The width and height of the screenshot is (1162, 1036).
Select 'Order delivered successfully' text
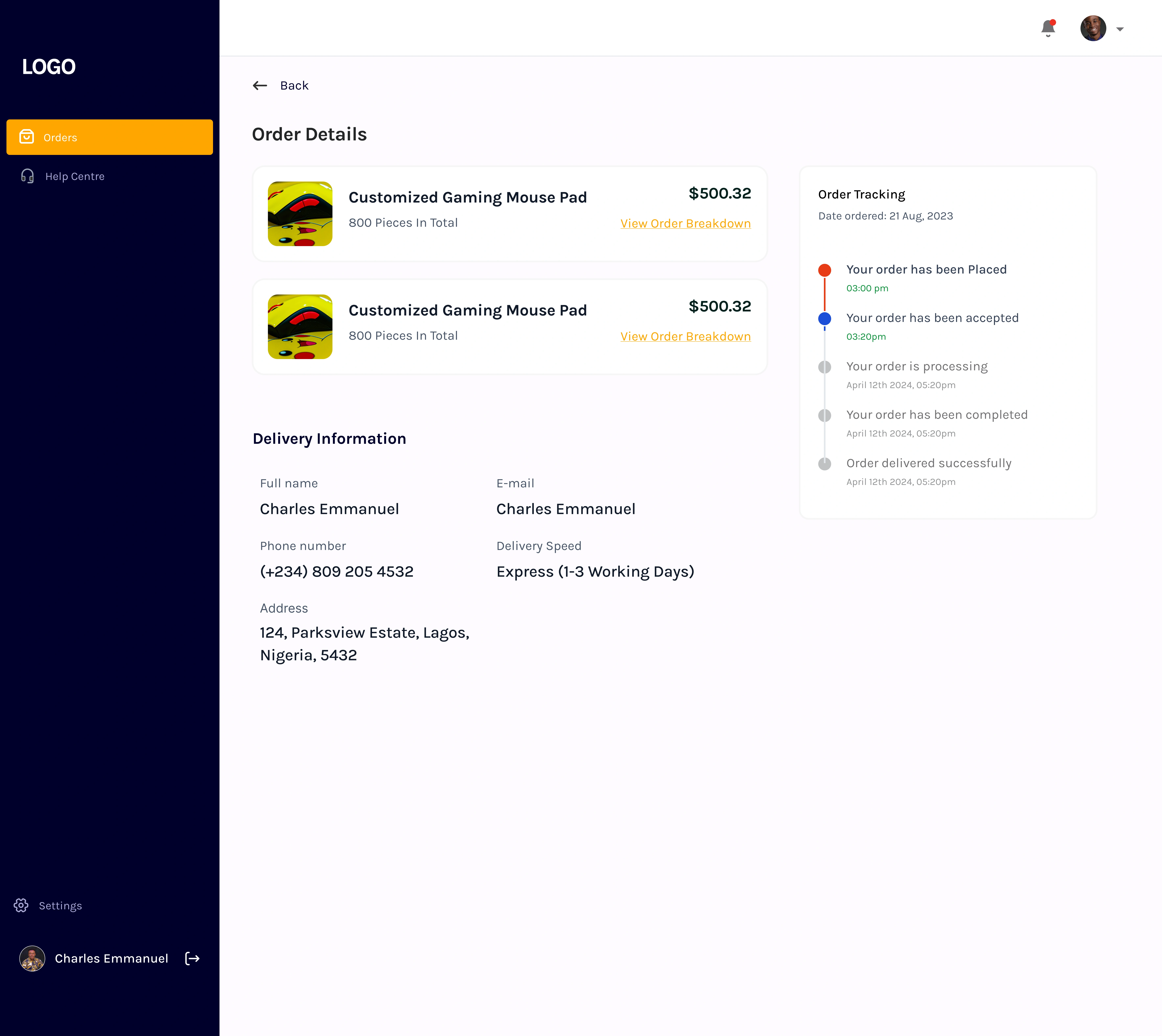pos(929,463)
